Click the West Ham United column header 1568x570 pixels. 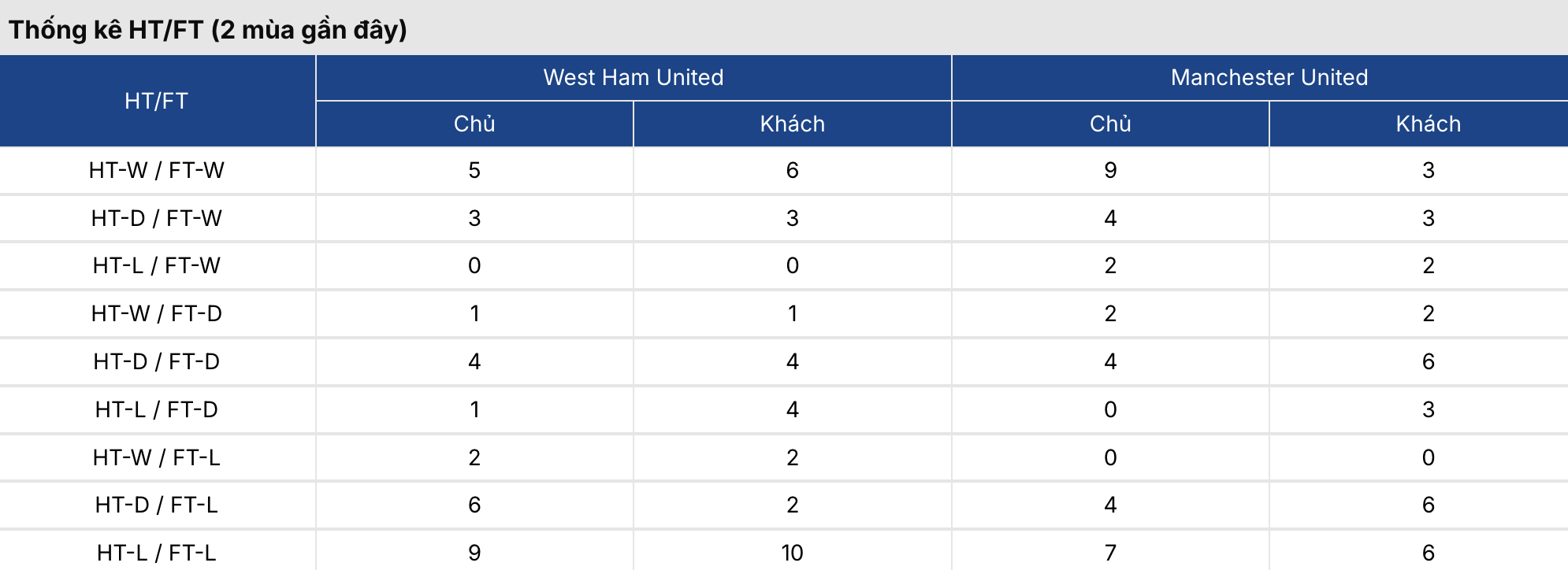pyautogui.click(x=634, y=77)
